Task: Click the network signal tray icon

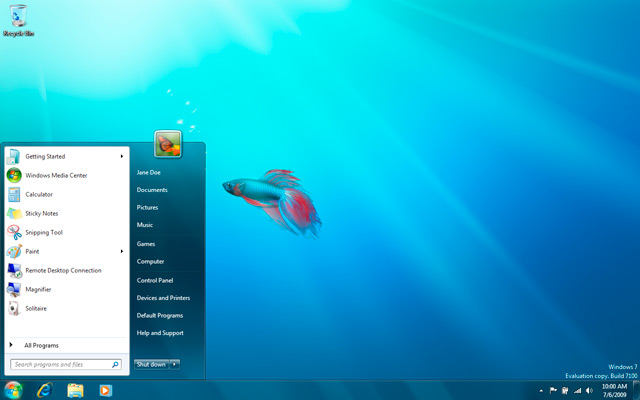Action: [577, 391]
